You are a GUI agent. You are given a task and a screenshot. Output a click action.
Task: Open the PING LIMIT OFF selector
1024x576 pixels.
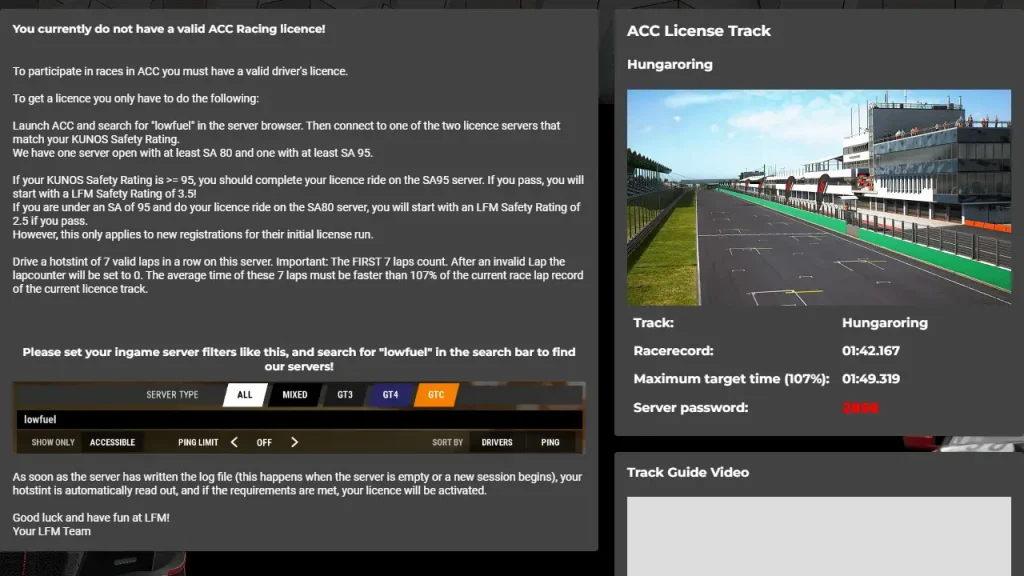[x=266, y=442]
